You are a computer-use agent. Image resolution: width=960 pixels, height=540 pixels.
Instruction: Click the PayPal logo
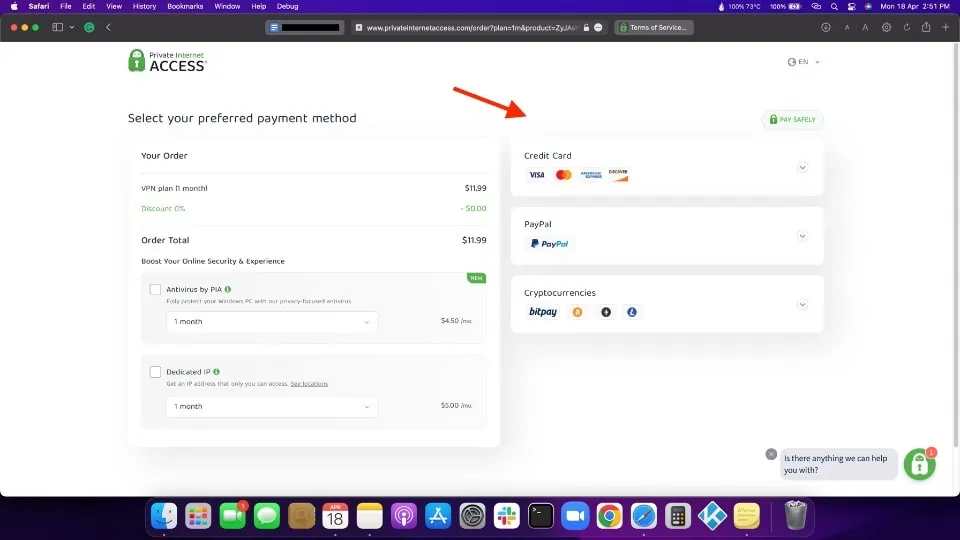549,244
